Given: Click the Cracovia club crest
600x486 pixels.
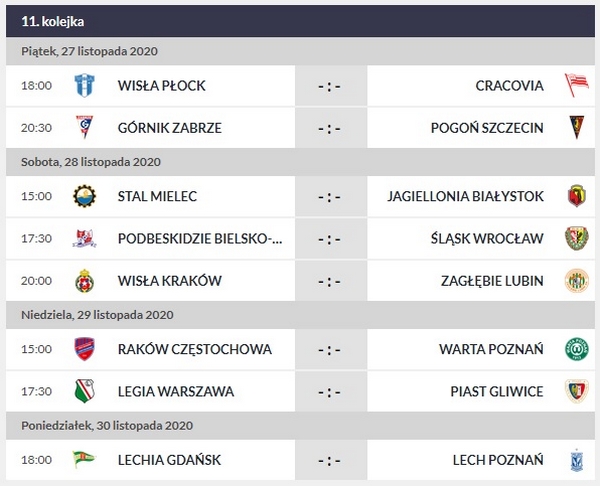Looking at the screenshot, I should 576,86.
